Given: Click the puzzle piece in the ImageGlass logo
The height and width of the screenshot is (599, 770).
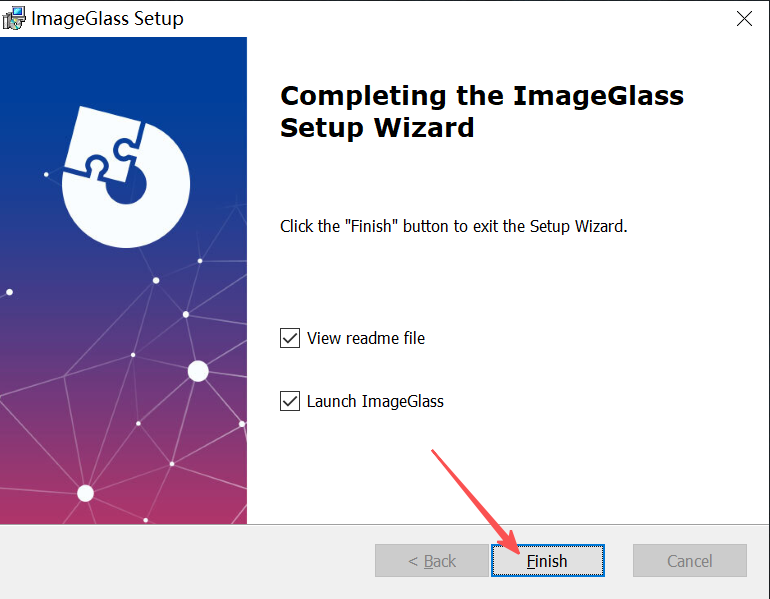Looking at the screenshot, I should pos(105,144).
